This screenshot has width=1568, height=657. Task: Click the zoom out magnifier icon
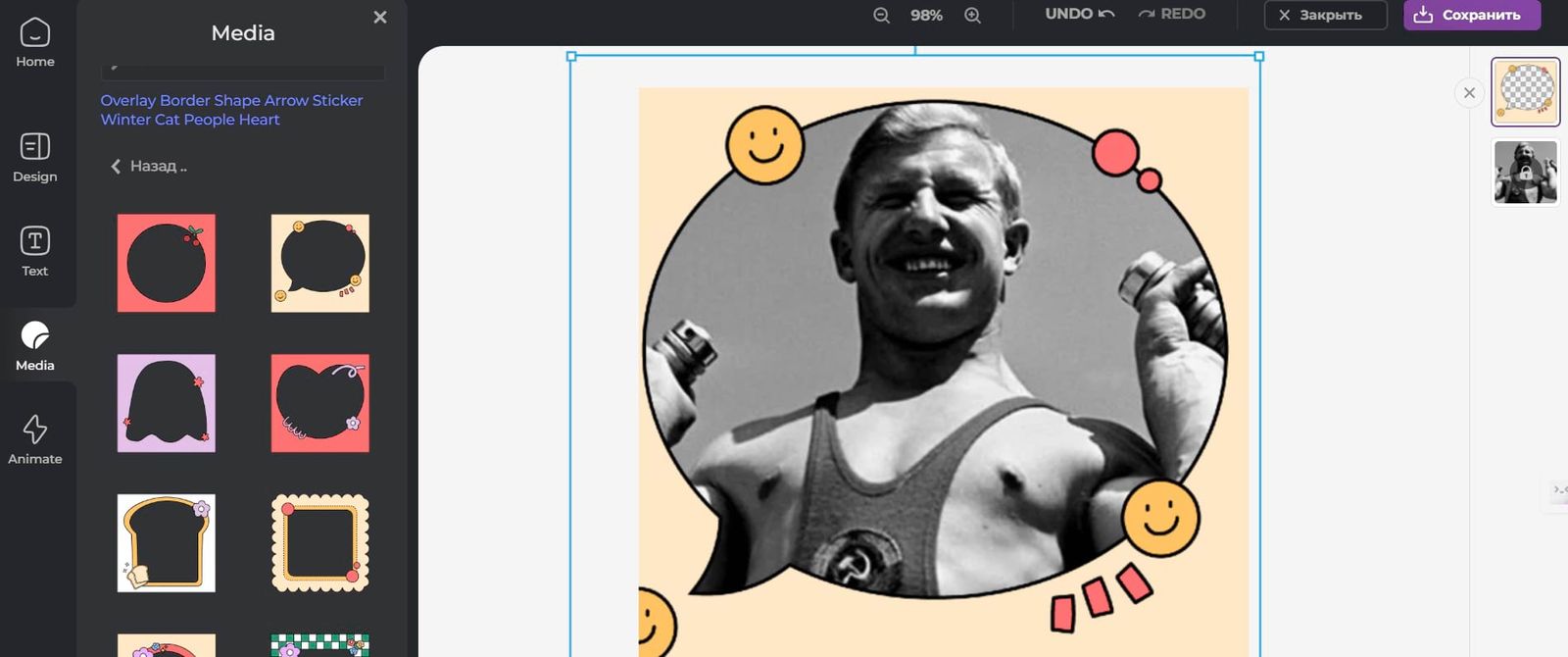tap(881, 15)
